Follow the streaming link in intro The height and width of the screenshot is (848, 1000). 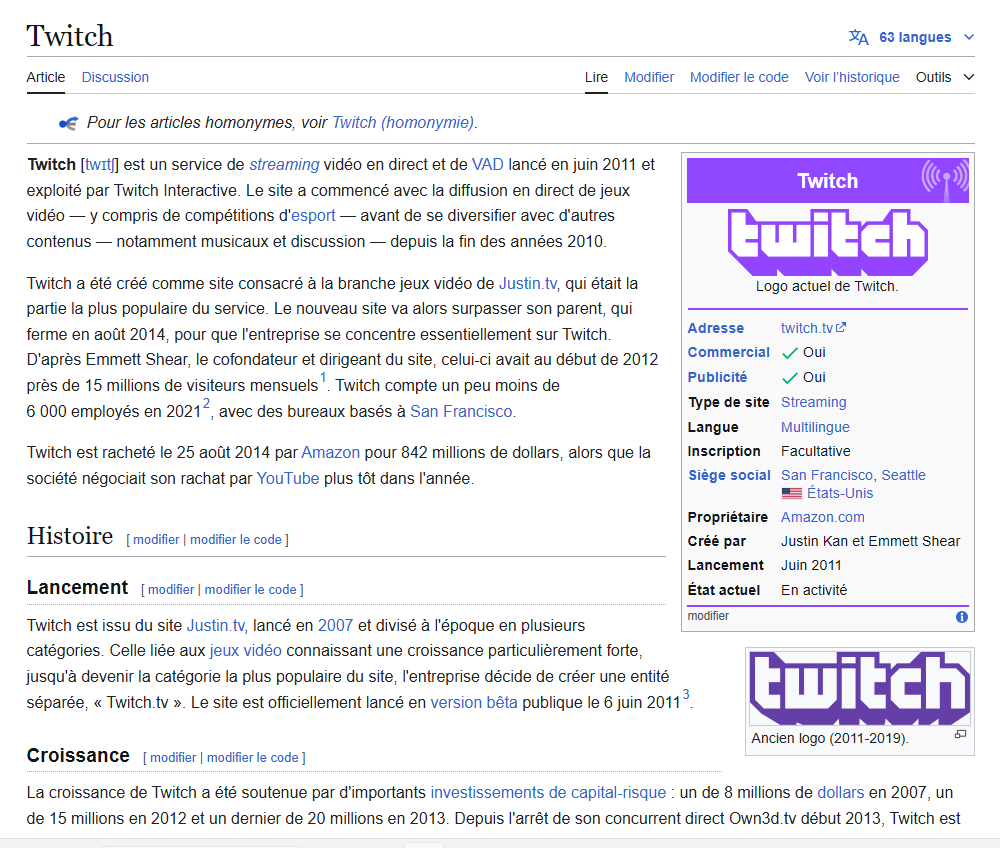click(284, 164)
